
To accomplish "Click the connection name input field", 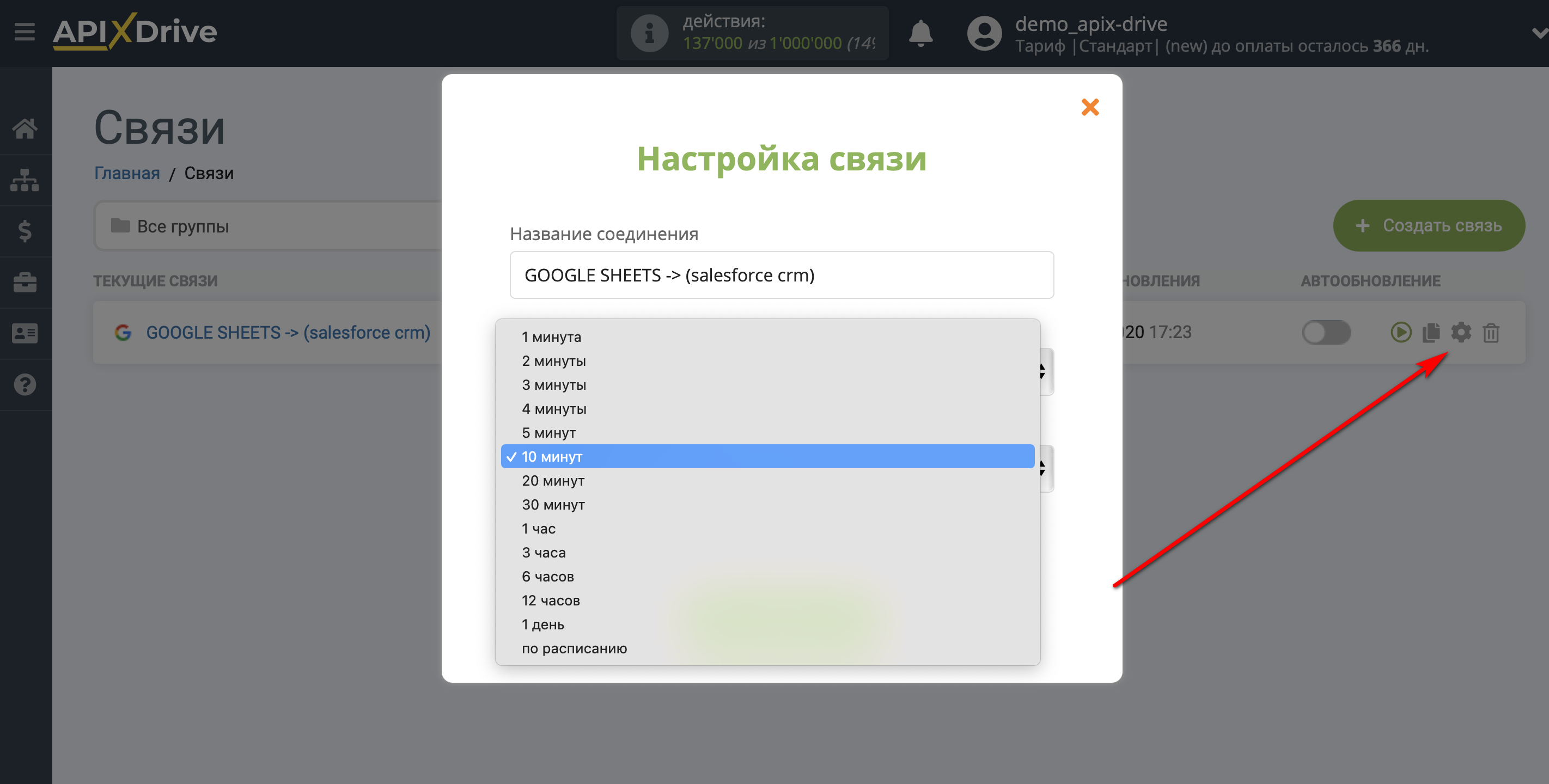I will [780, 275].
